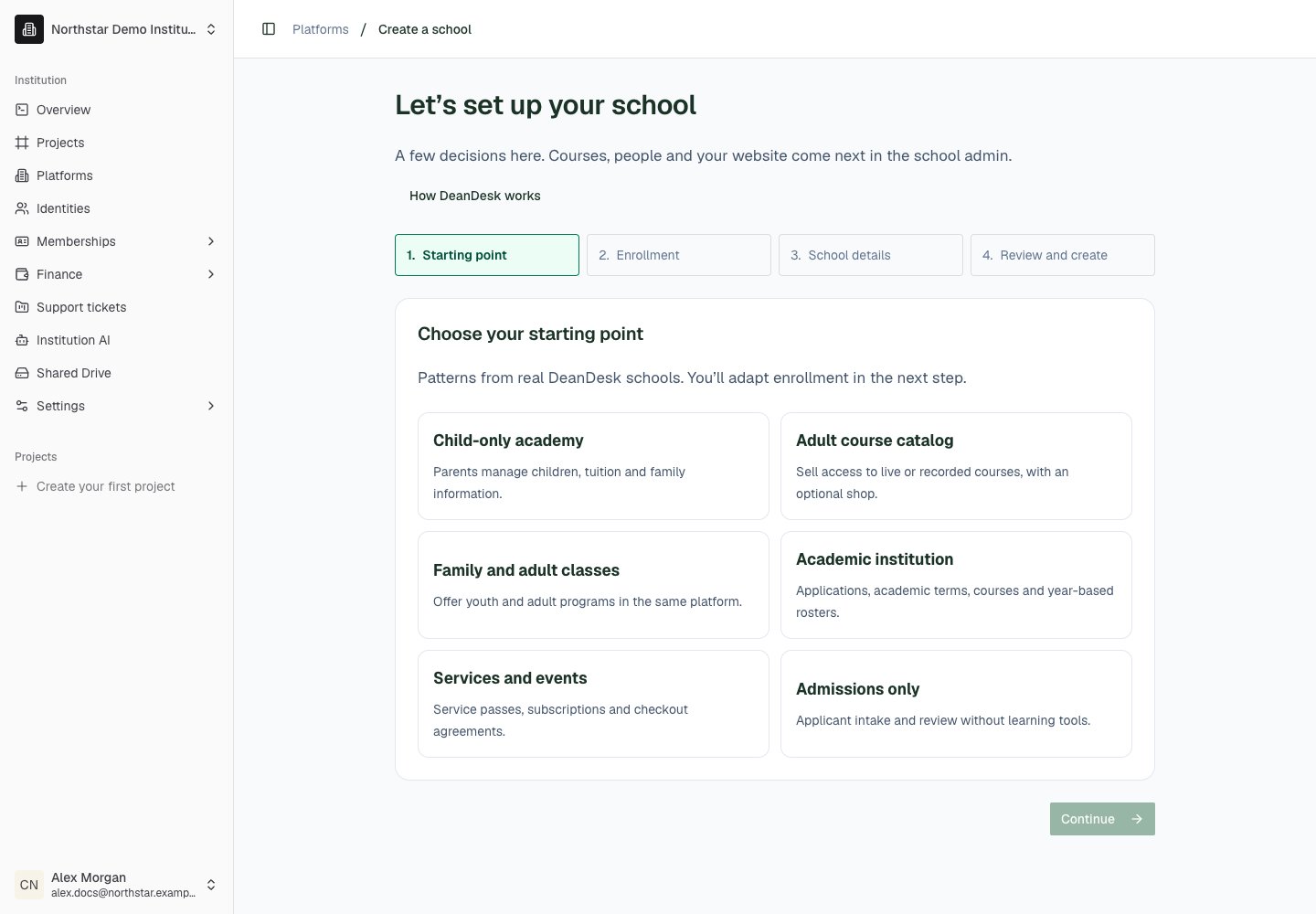Expand the Finance submenu chevron

(211, 274)
